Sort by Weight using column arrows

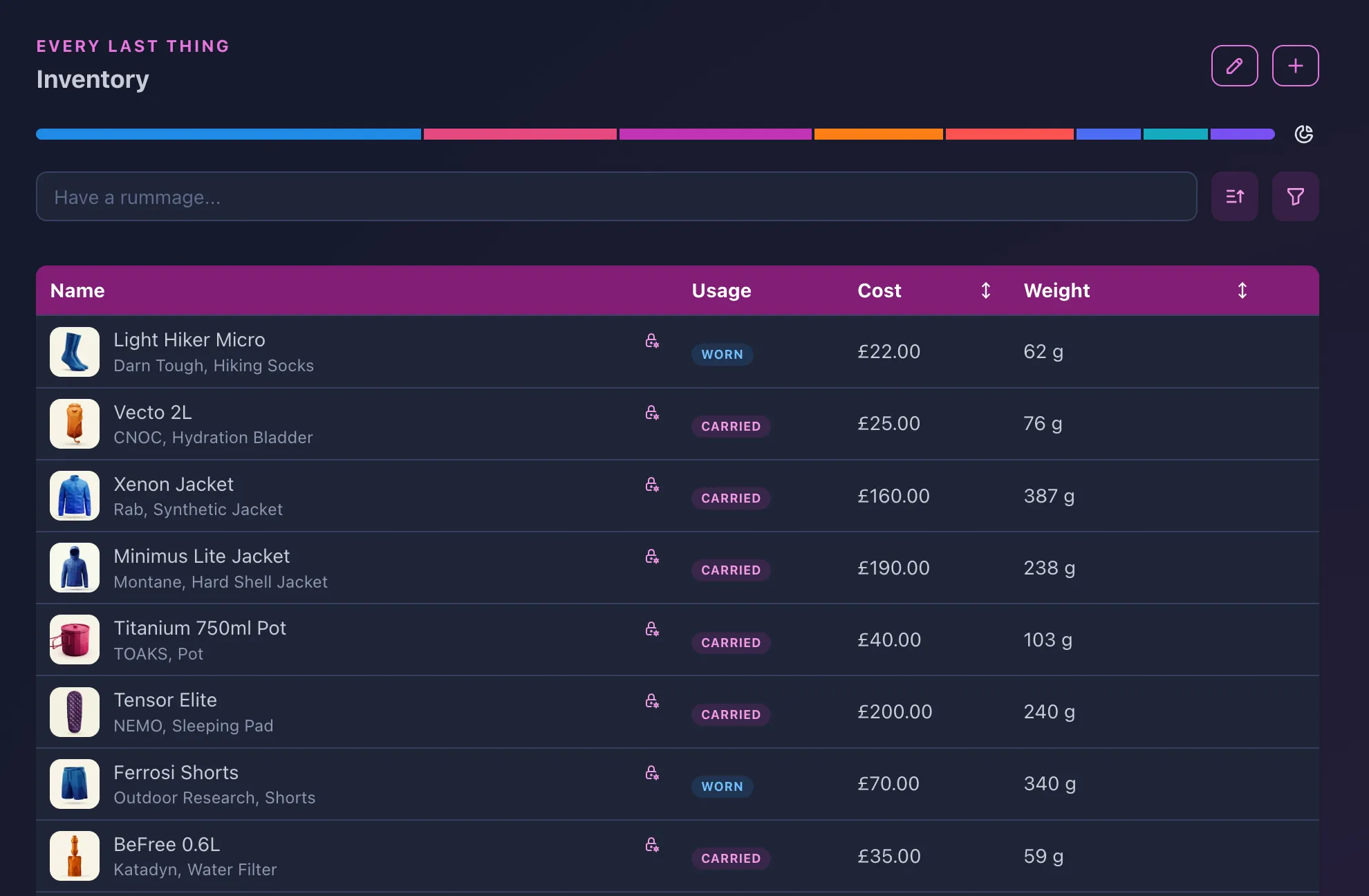pos(1242,290)
